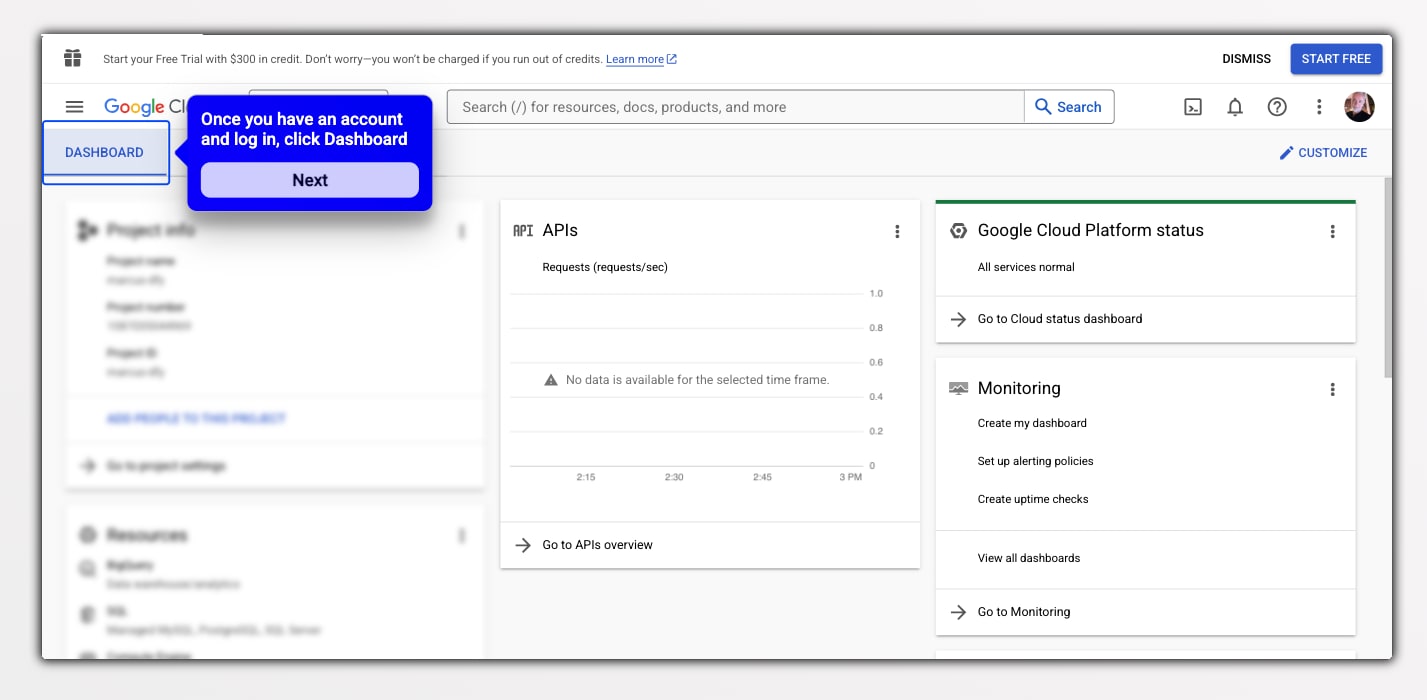Open APIs card three-dot menu

pos(897,231)
